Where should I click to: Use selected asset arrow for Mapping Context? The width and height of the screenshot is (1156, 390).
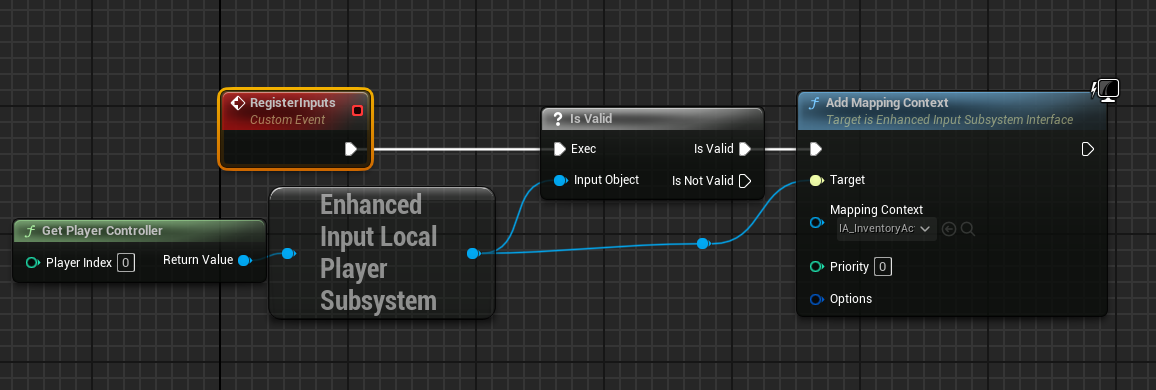pos(949,229)
